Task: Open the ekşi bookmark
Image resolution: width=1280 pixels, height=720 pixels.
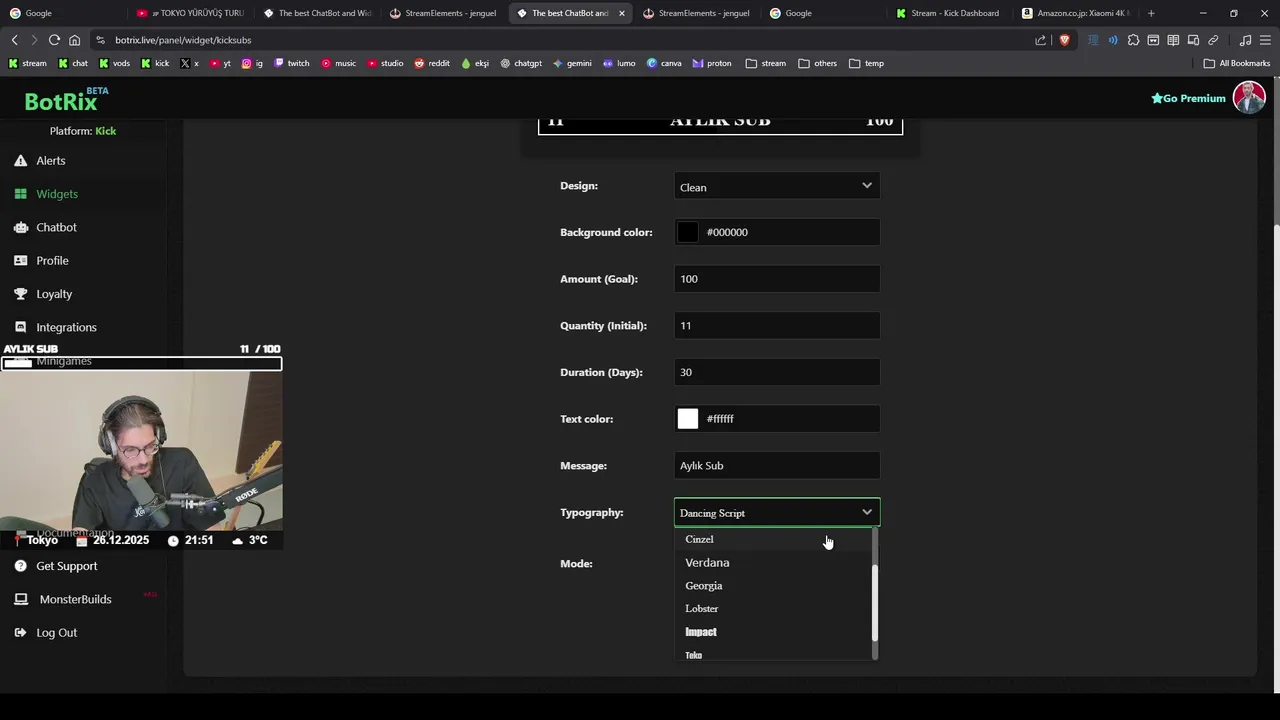Action: point(474,63)
